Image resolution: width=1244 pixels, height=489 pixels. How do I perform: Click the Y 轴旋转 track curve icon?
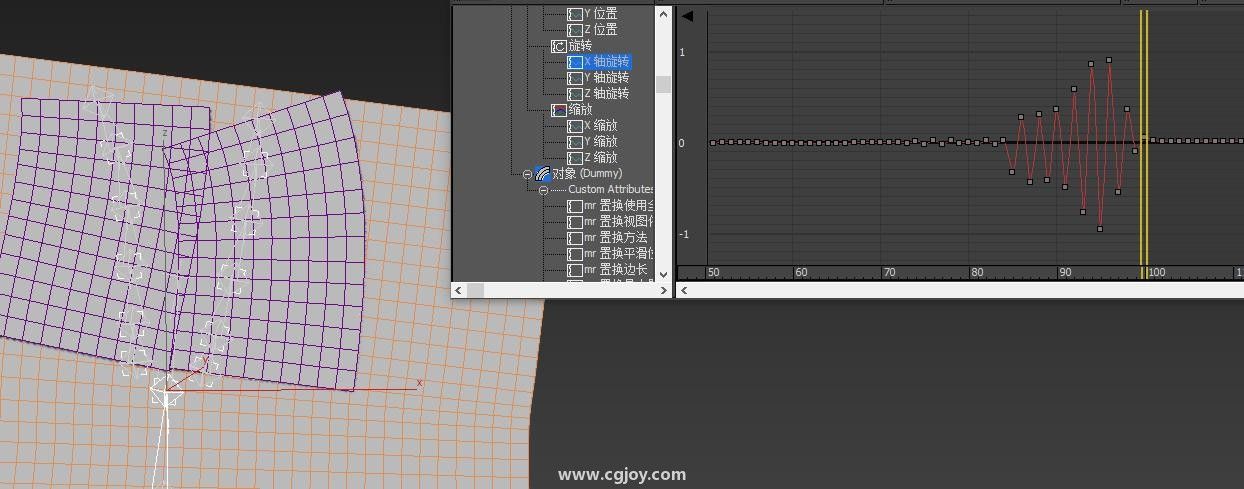575,78
